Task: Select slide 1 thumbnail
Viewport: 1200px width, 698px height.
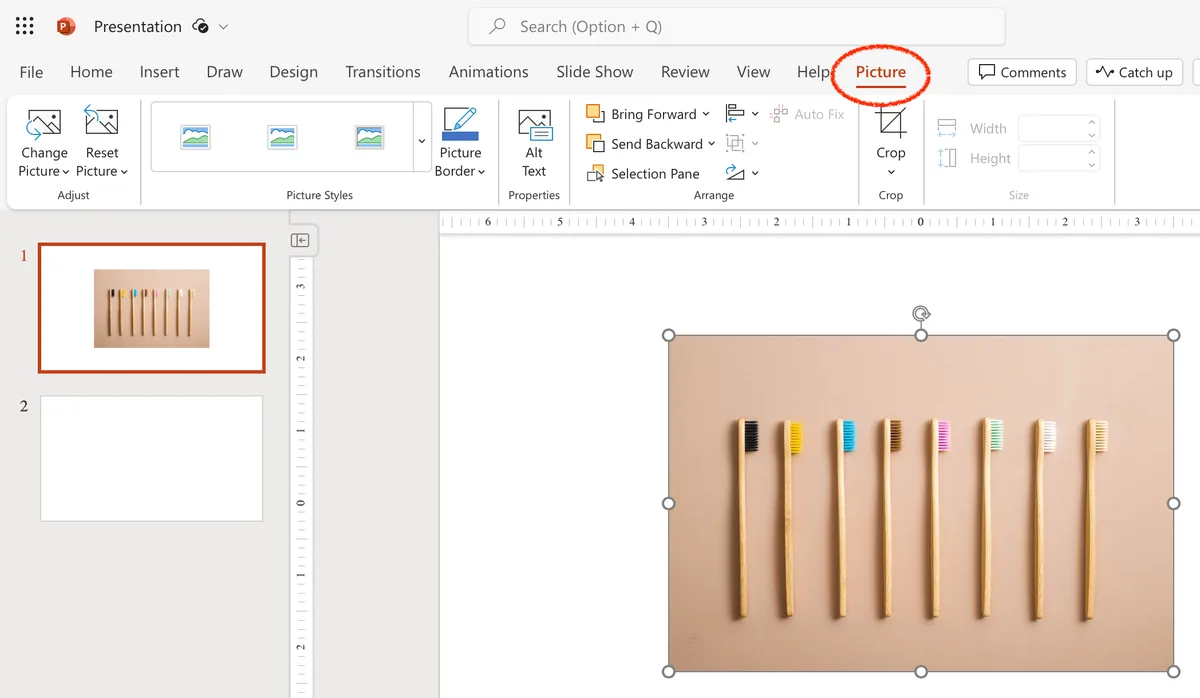Action: 152,308
